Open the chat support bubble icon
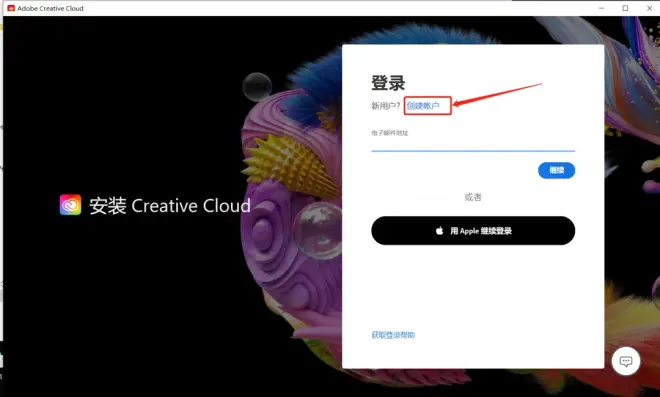 point(626,361)
